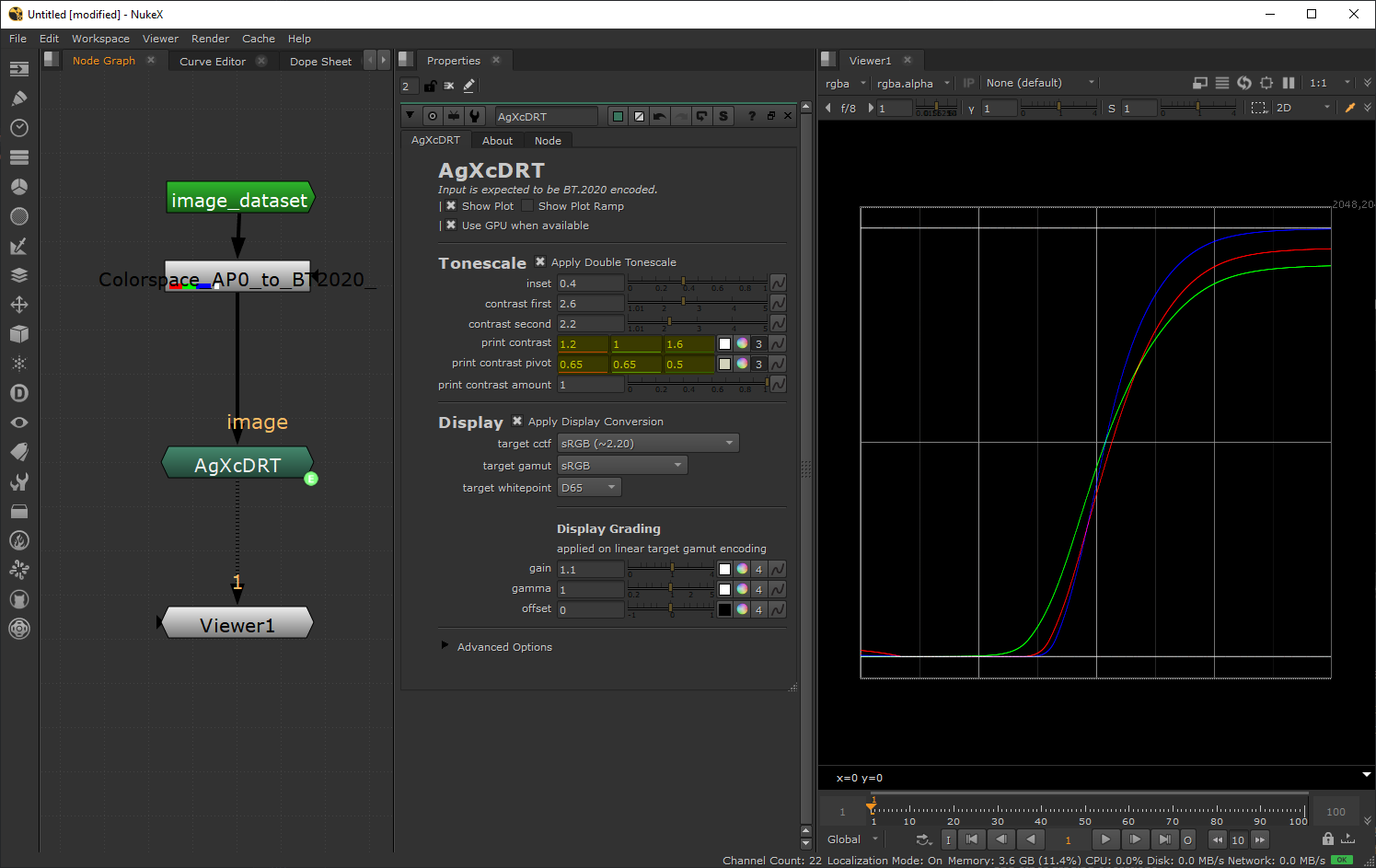The image size is (1376, 868).
Task: Open the Filter nodes toolbar menu
Action: click(19, 216)
